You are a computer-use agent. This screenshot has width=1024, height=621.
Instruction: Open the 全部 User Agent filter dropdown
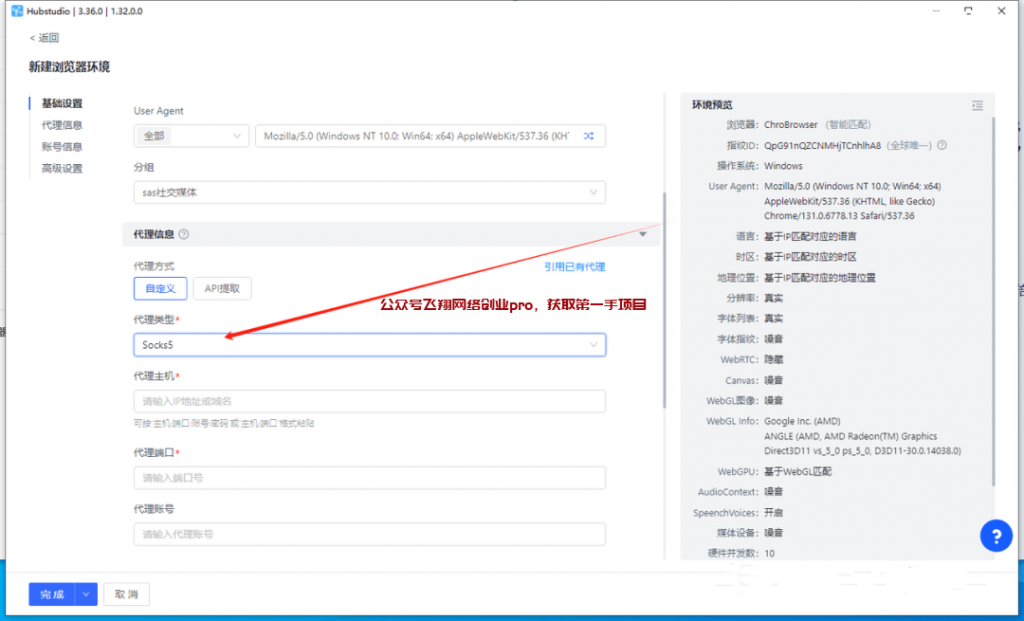click(x=190, y=135)
